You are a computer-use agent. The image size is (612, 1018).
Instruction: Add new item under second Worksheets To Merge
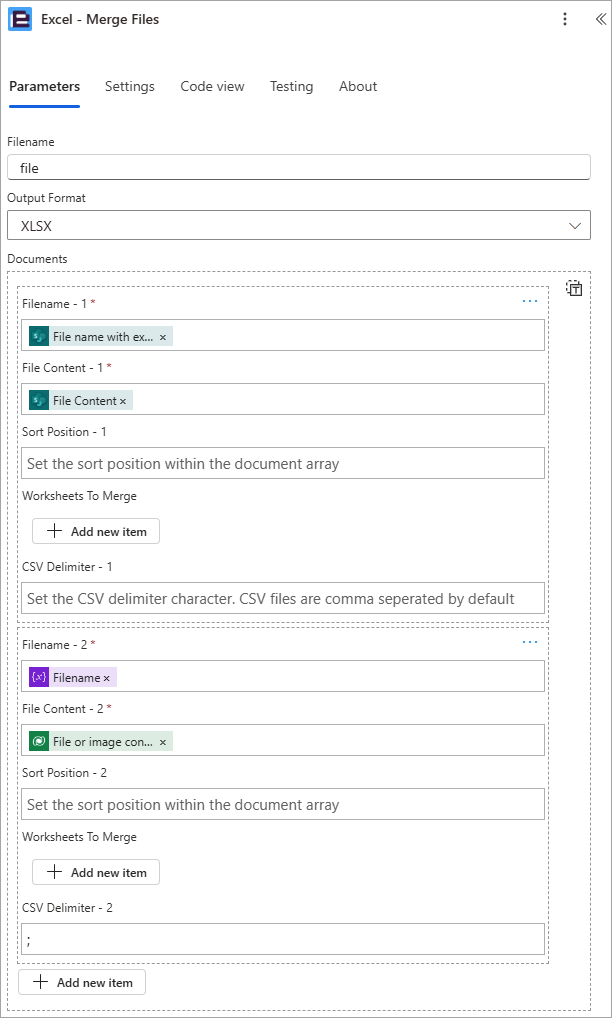click(96, 872)
